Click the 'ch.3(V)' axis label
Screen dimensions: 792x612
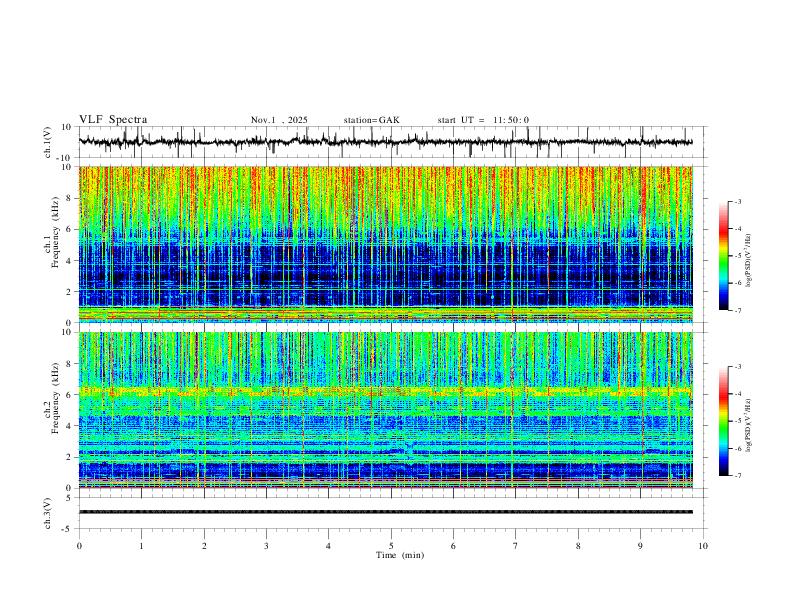point(48,513)
